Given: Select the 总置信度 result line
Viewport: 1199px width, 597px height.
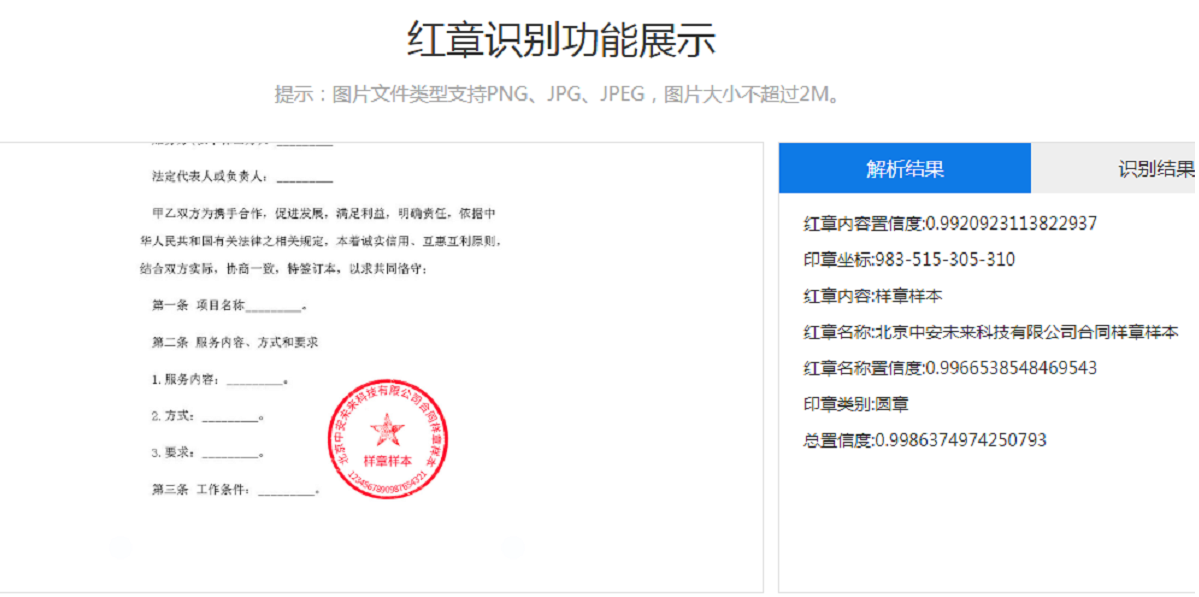Looking at the screenshot, I should point(925,440).
